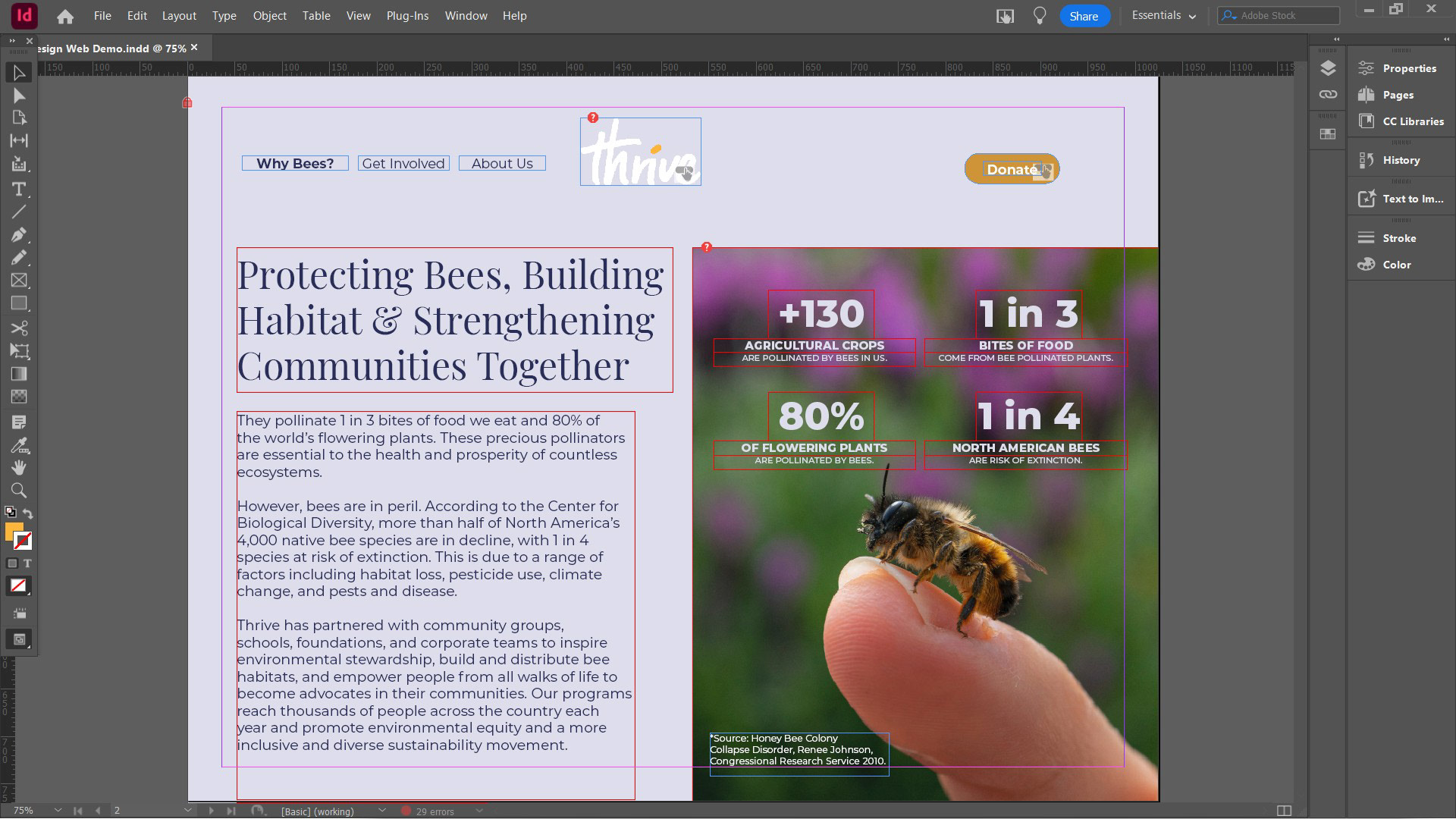The height and width of the screenshot is (819, 1456).
Task: Click the Share button
Action: [x=1084, y=16]
